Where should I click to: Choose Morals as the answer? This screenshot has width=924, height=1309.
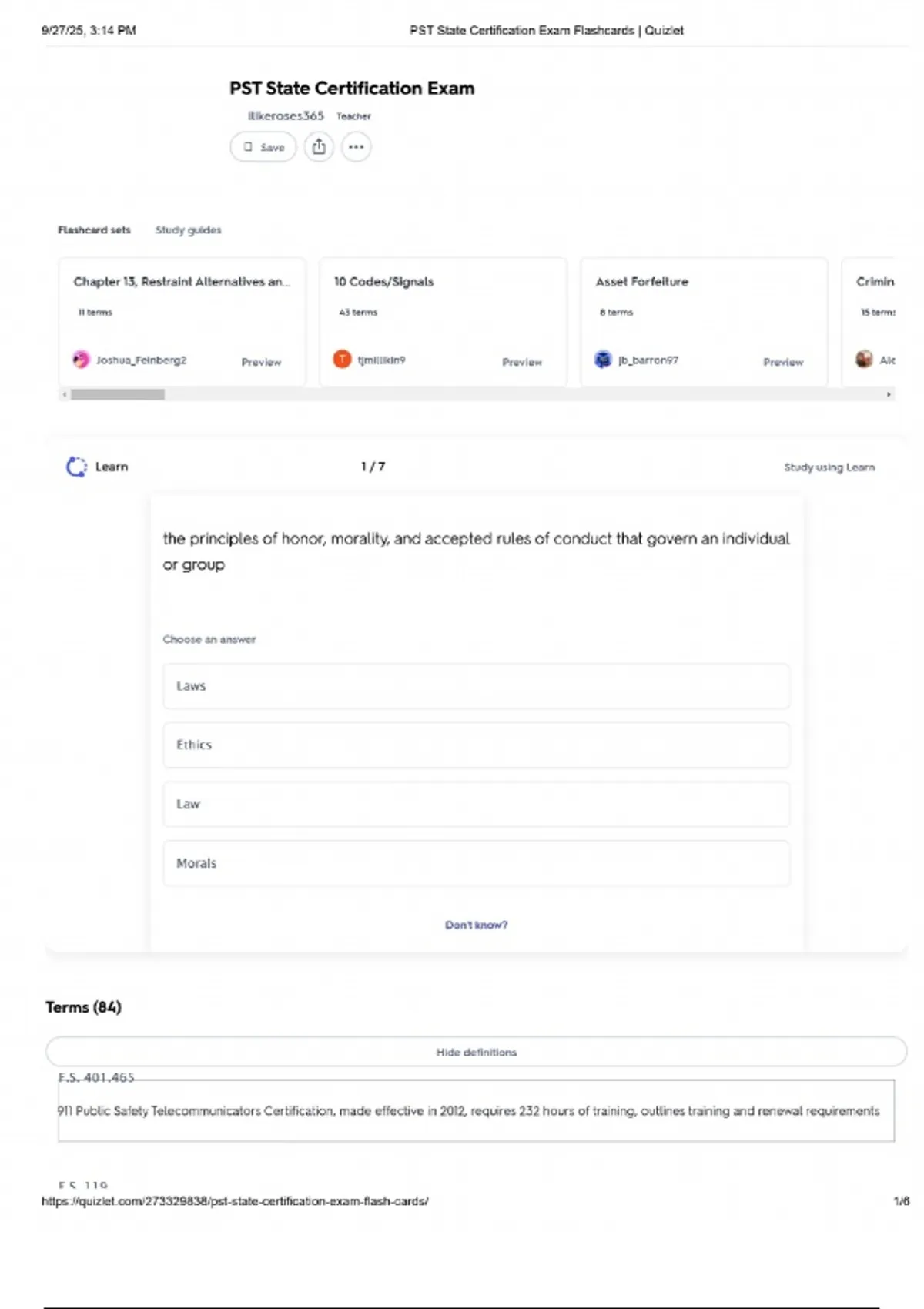coord(476,863)
